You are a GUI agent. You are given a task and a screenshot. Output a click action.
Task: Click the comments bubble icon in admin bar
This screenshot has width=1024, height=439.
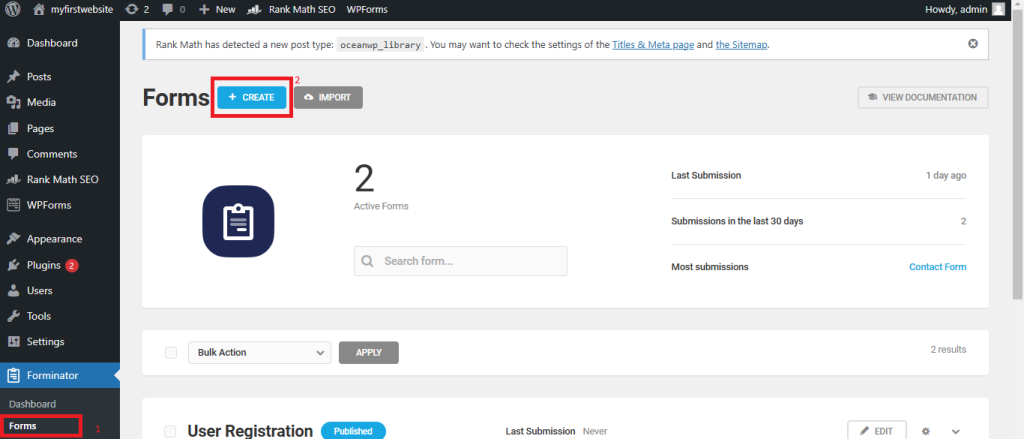[166, 9]
